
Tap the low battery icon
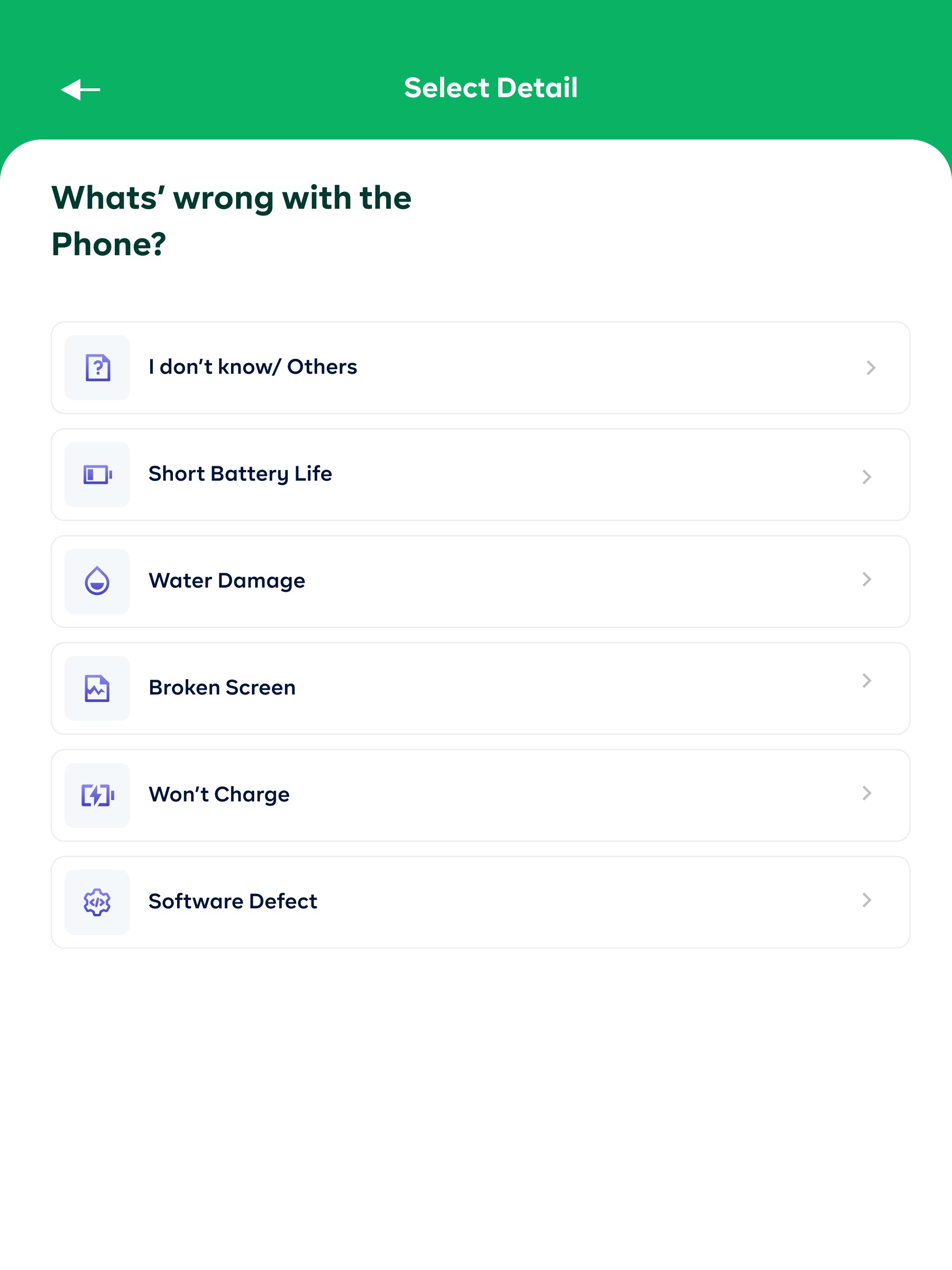(97, 475)
